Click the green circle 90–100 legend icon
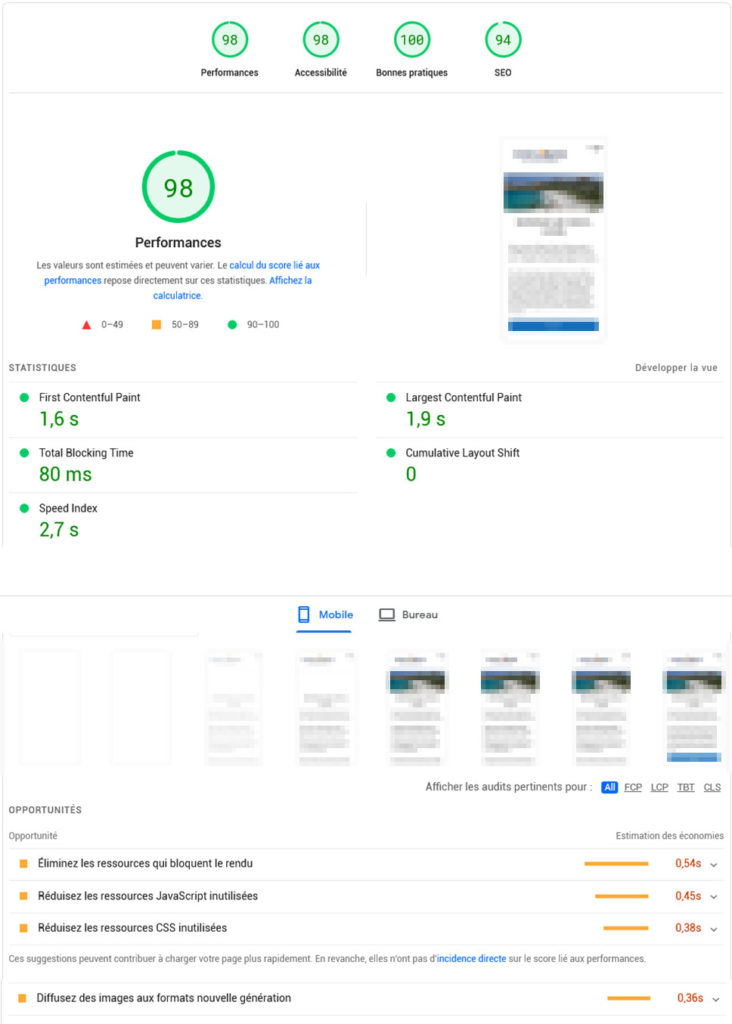The height and width of the screenshot is (1024, 732). [x=232, y=325]
